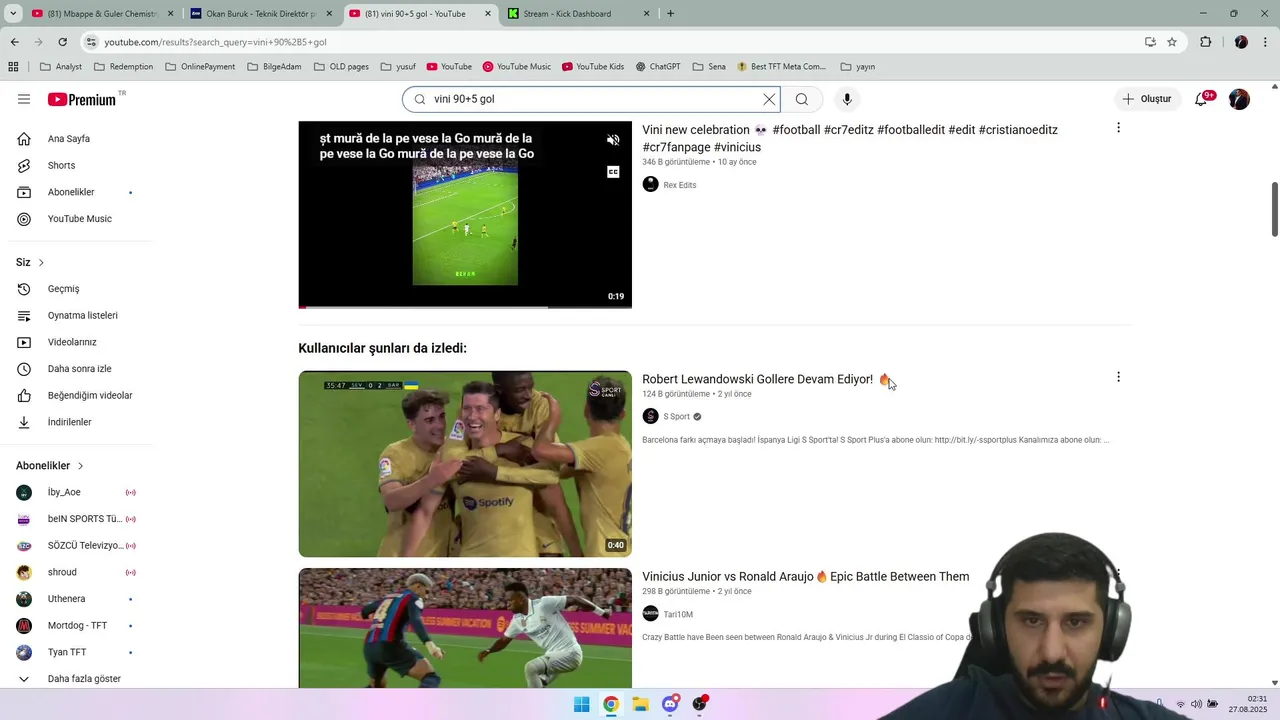Open the notifications bell
This screenshot has width=1280, height=720.
tap(1202, 99)
